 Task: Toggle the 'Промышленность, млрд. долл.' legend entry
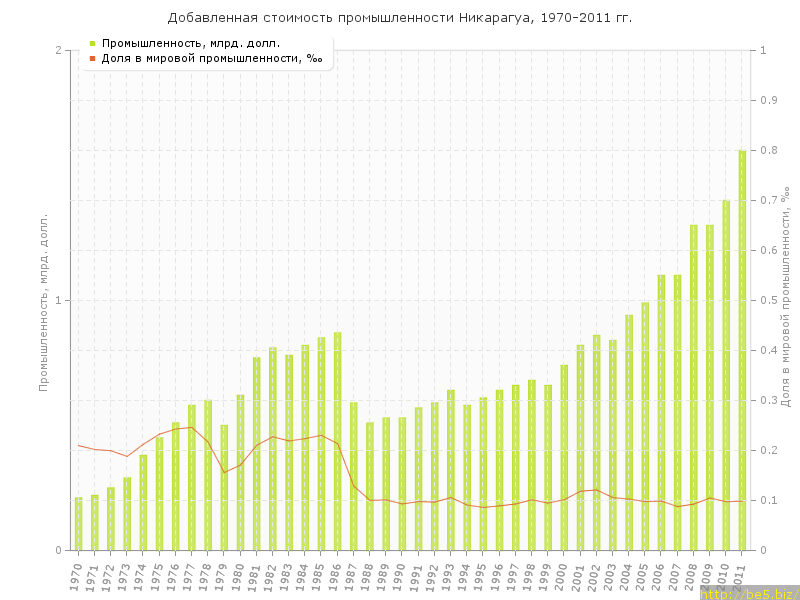(191, 43)
